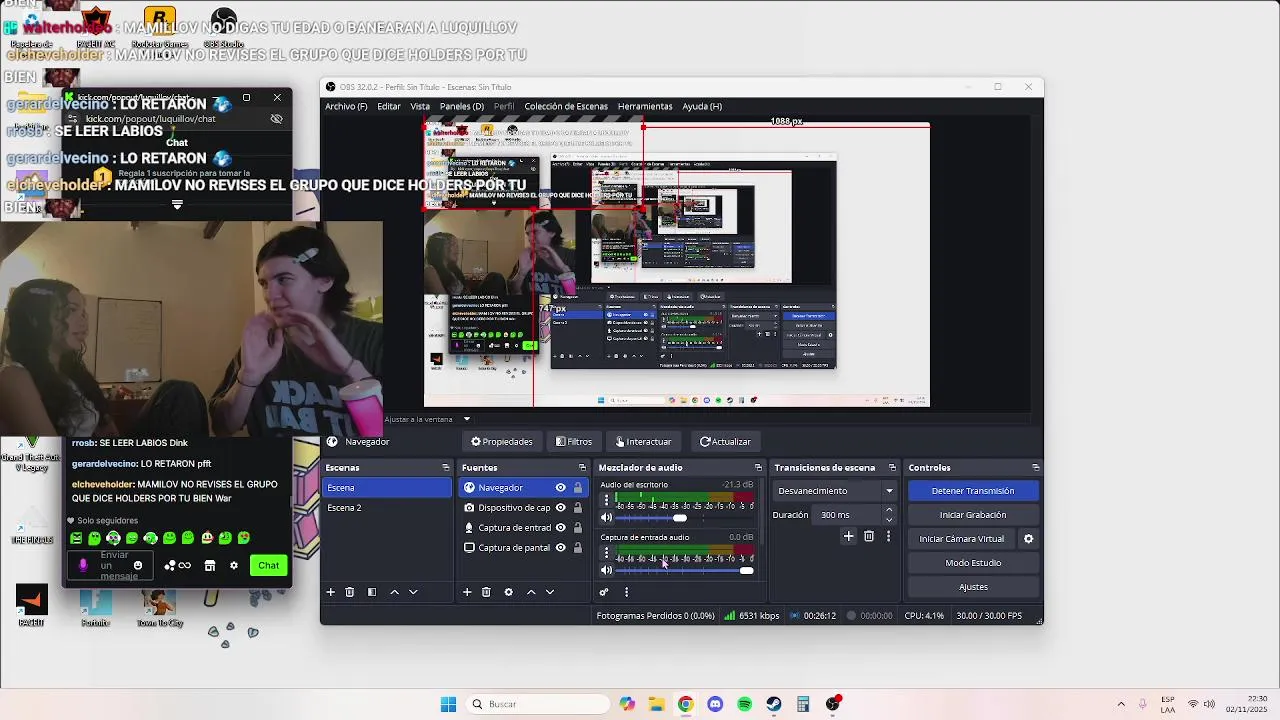Open Kick chat settings gear icon

point(234,566)
